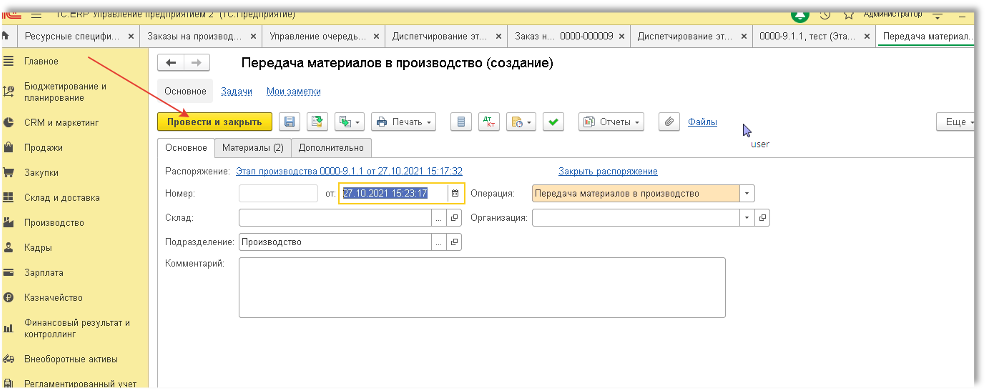The width and height of the screenshot is (985, 389).
Task: Click the post document icon next to save
Action: (317, 122)
